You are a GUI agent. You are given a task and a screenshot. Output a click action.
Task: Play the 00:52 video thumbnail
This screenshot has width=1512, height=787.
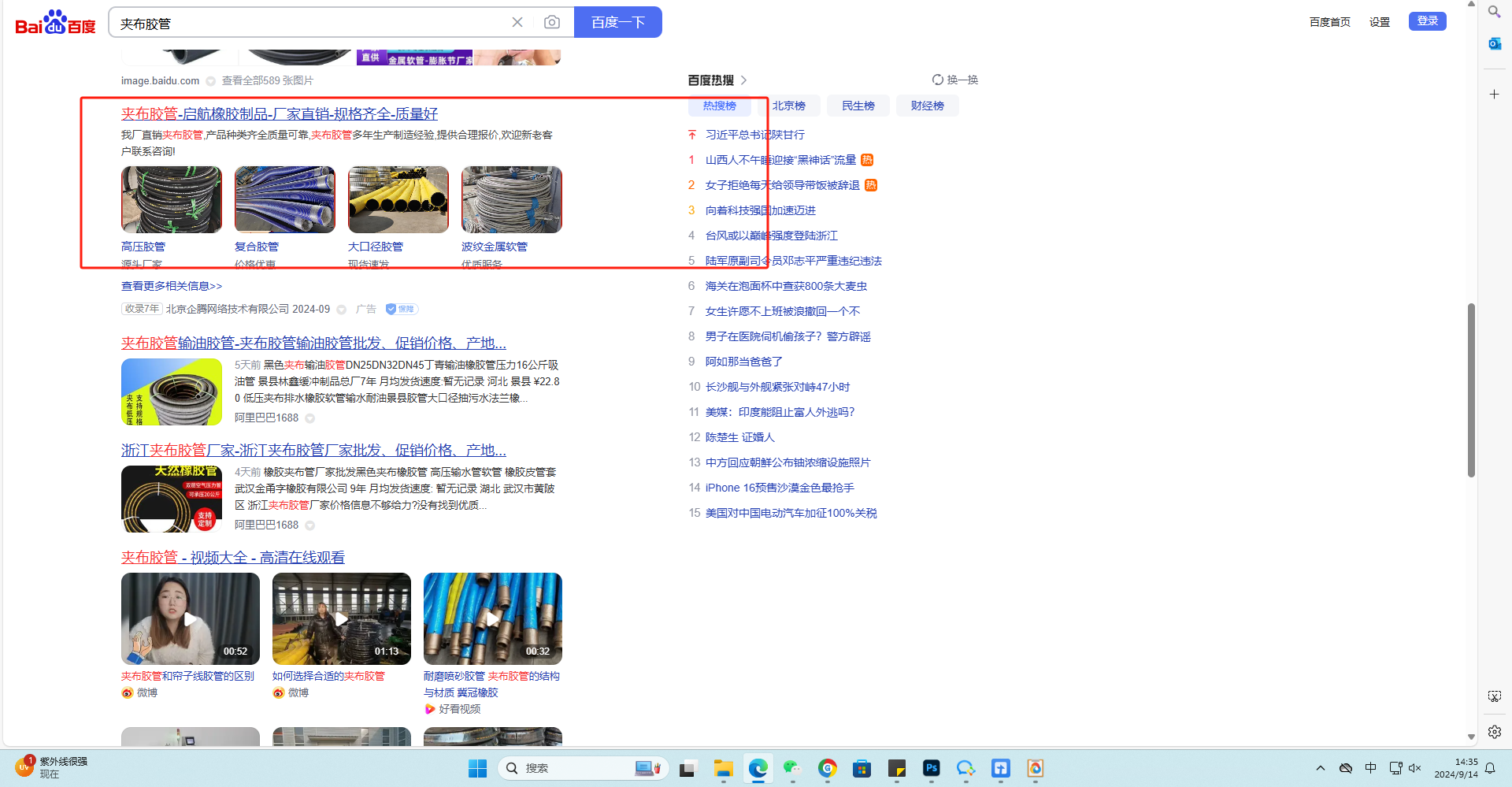tap(190, 619)
